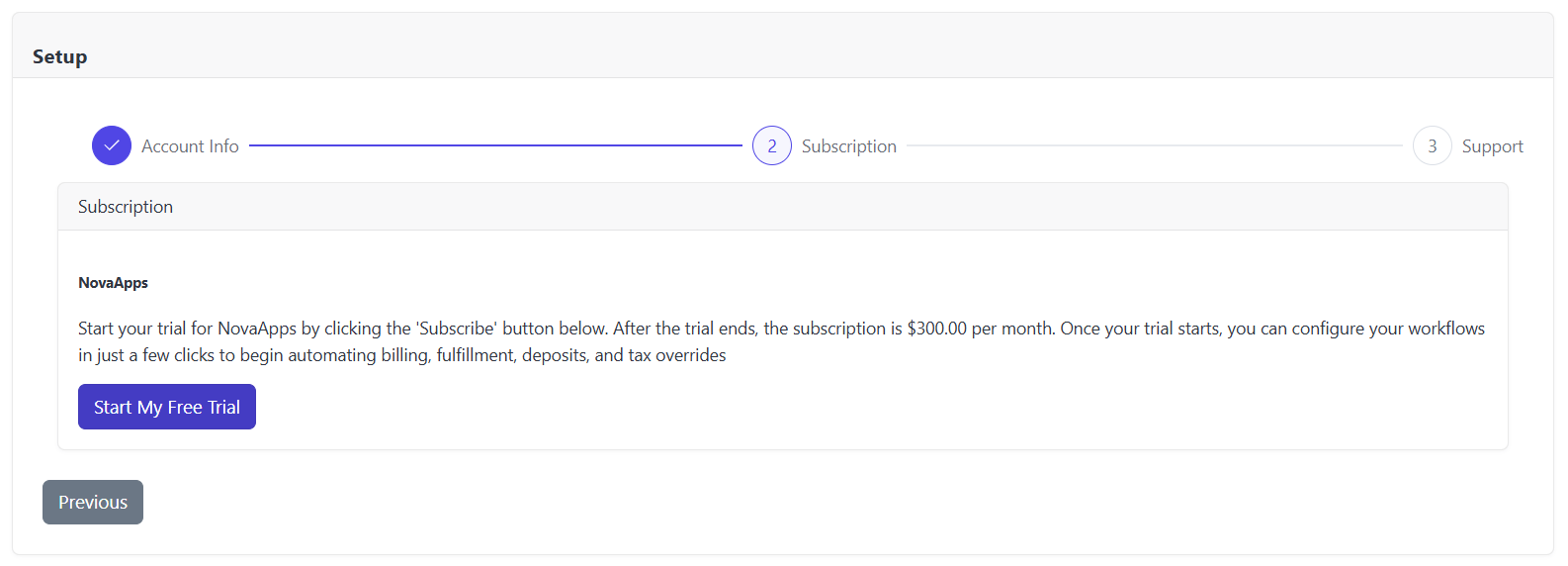Click the Subscription card header title
Viewport: 1568px width, 566px height.
click(x=126, y=207)
